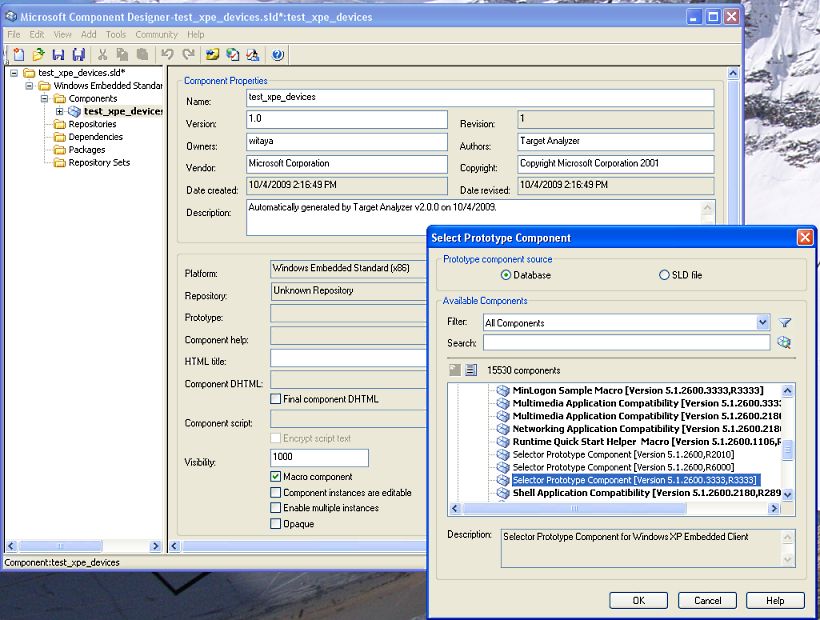Viewport: 820px width, 620px height.
Task: Click the component list vertical scrollbar thumb
Action: click(788, 451)
